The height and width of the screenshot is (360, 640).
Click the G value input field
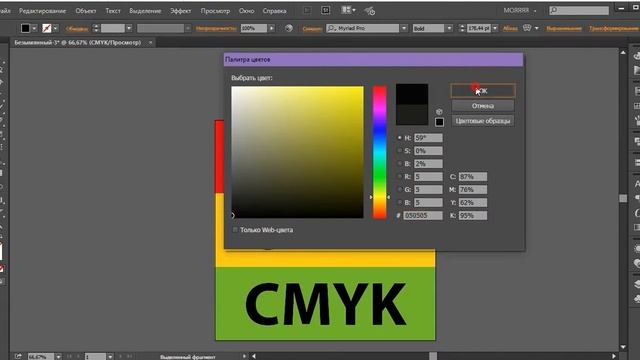pos(428,189)
